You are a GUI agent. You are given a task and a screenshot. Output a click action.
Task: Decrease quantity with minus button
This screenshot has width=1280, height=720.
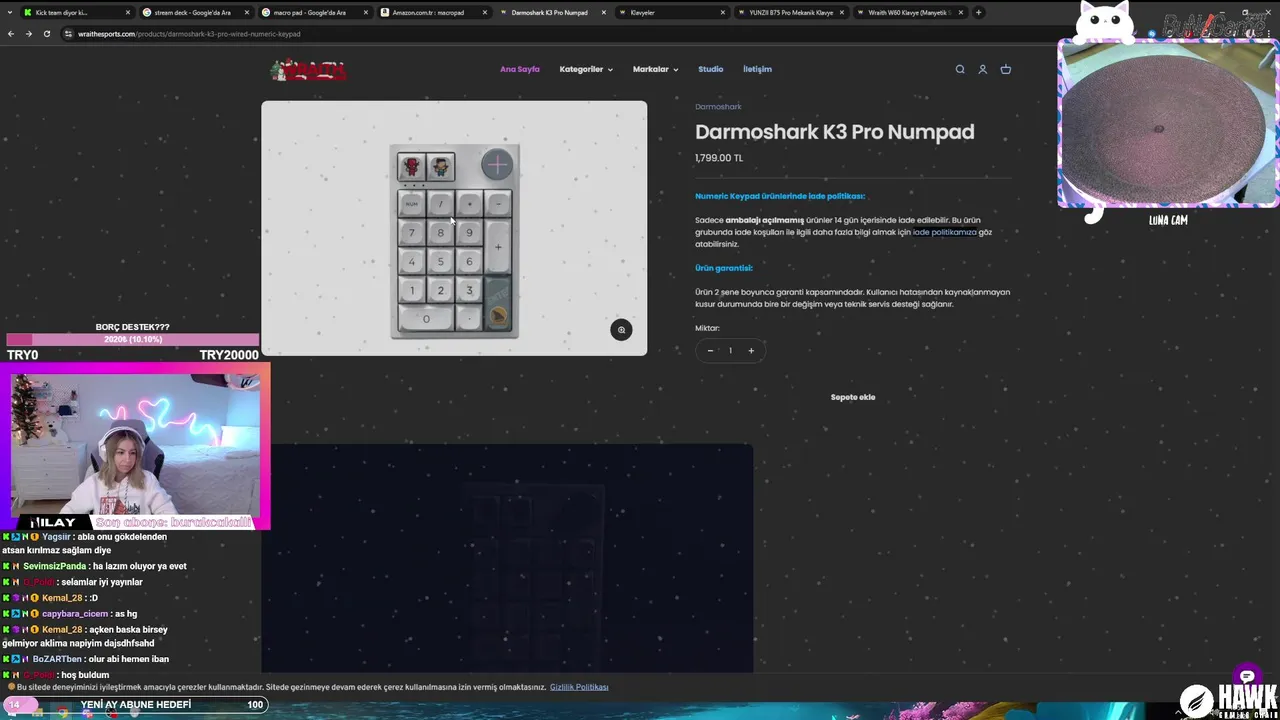coord(710,350)
